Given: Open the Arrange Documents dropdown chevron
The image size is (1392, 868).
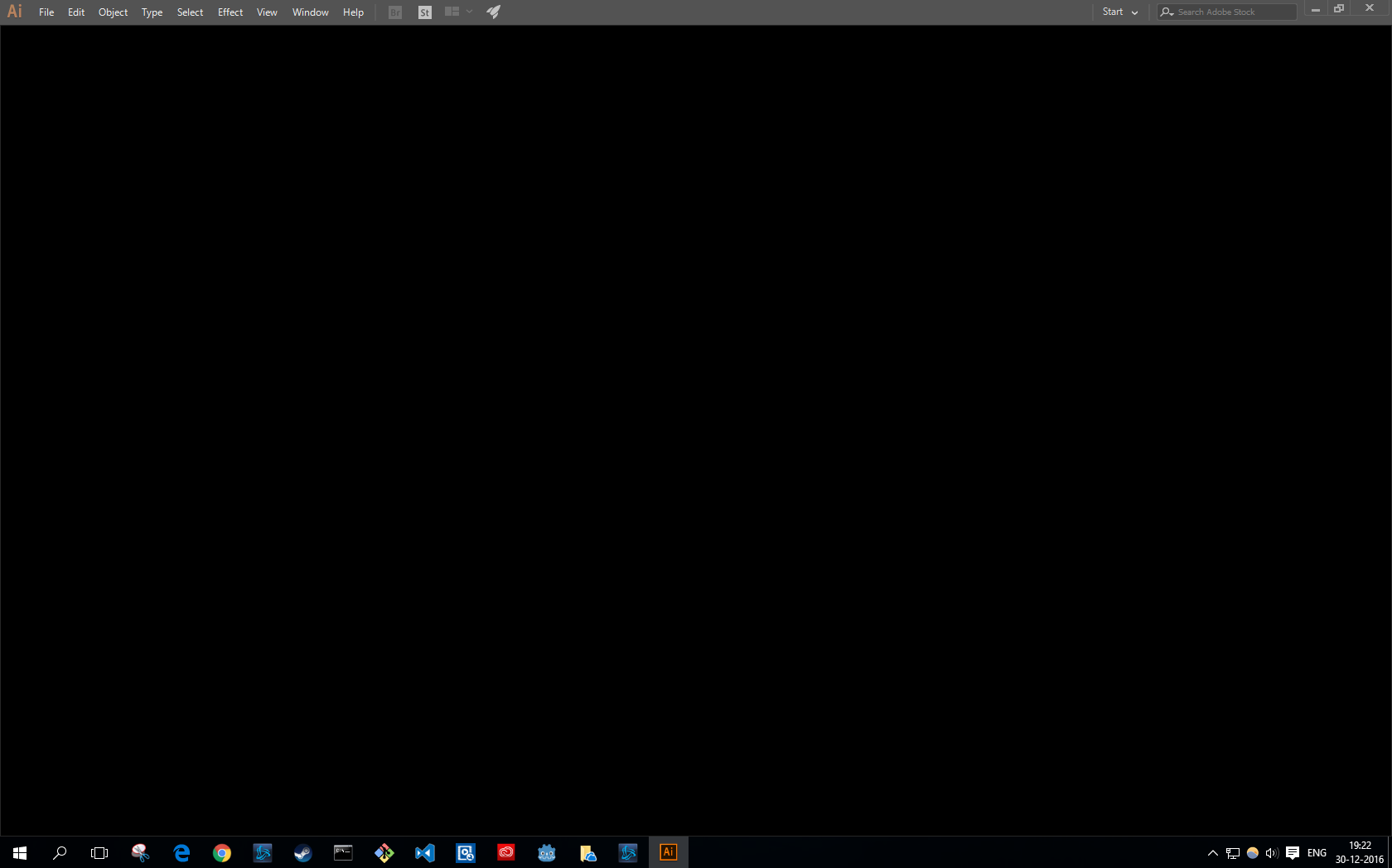Looking at the screenshot, I should [469, 12].
